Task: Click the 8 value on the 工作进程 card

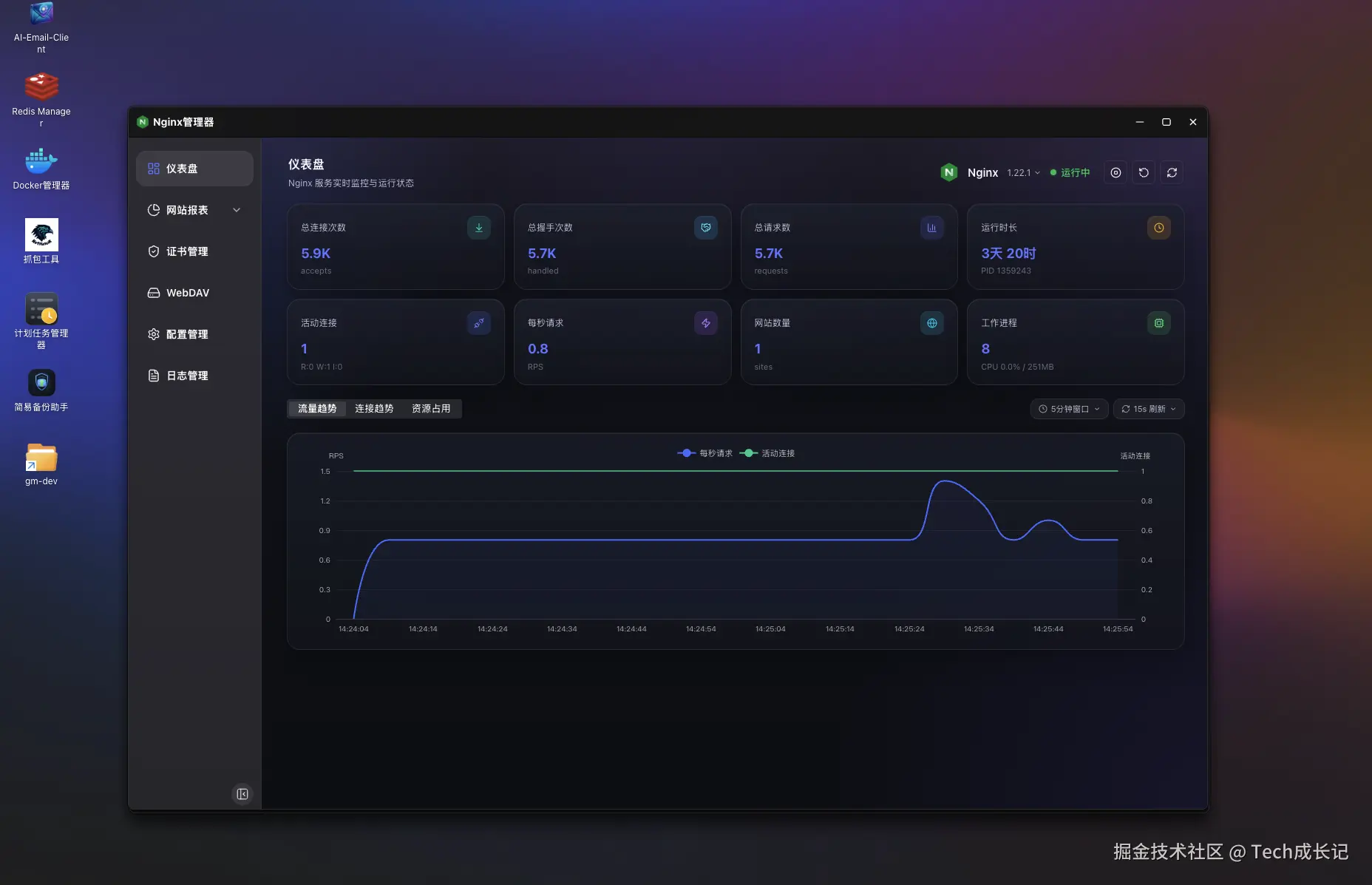Action: click(x=985, y=348)
